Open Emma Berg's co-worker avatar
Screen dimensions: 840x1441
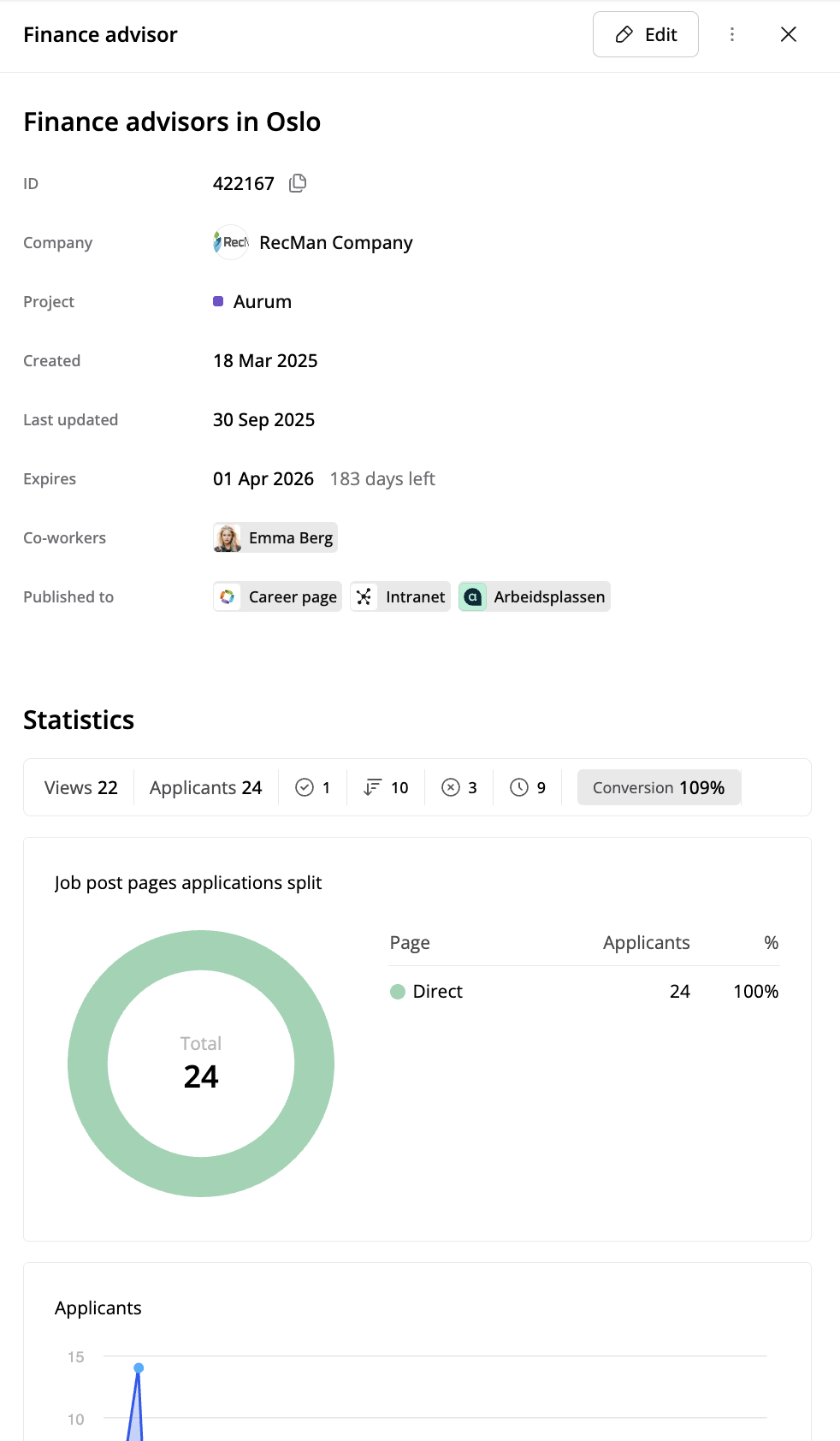228,538
